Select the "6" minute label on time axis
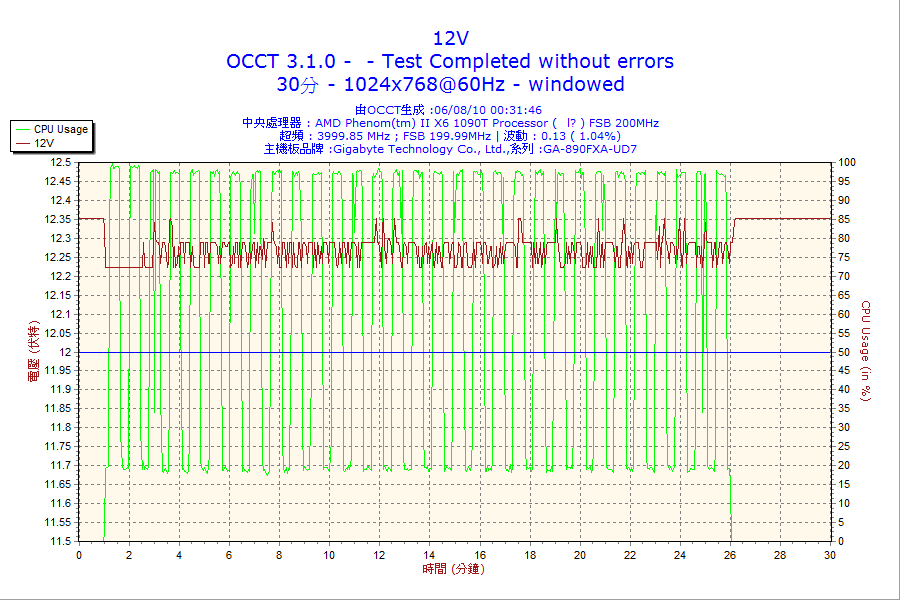 (229, 555)
